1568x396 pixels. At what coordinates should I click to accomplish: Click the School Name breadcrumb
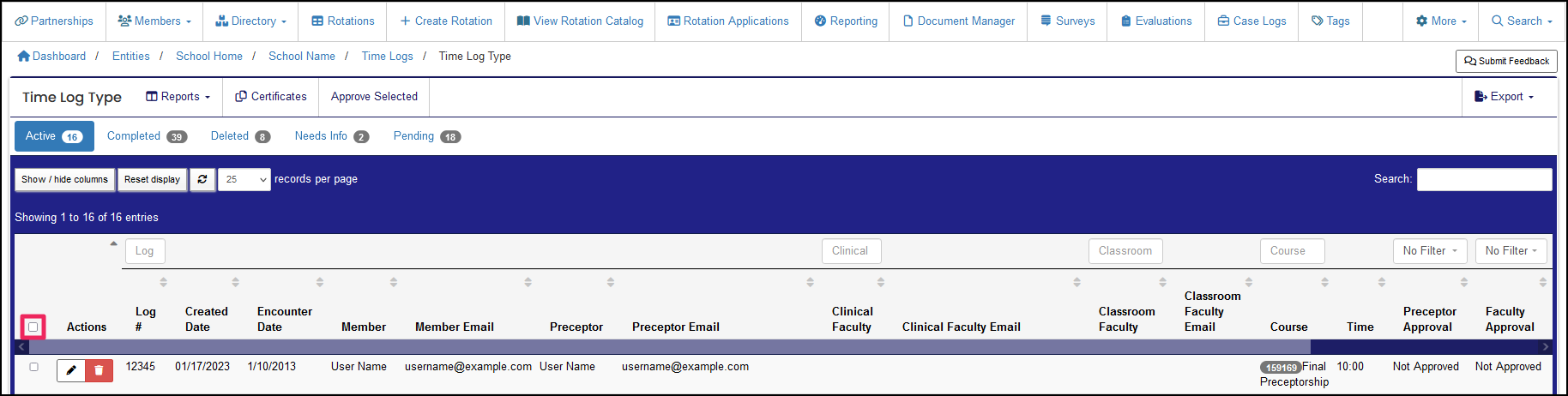pyautogui.click(x=302, y=56)
